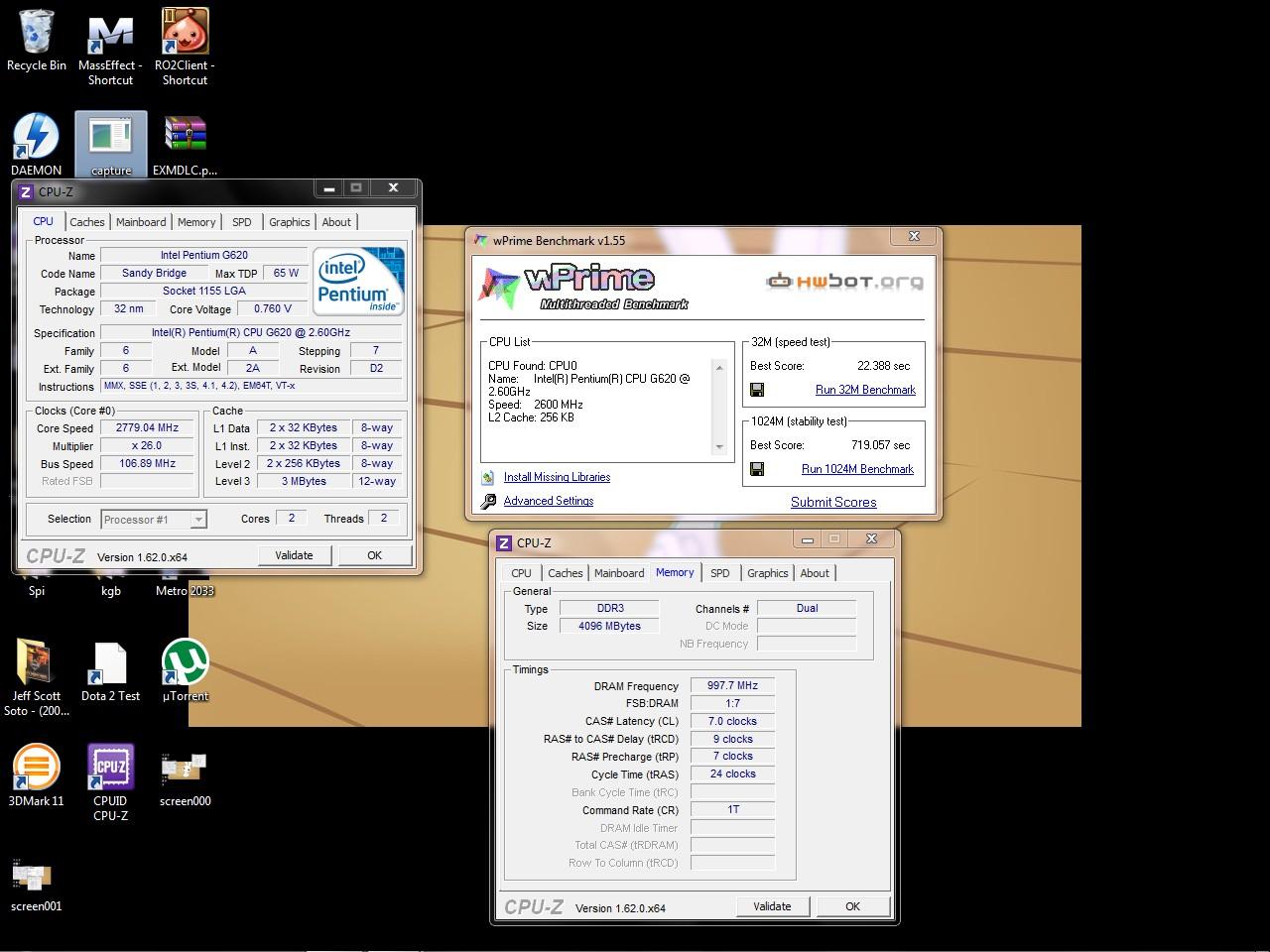Open the Processor #1 selection dropdown

(153, 520)
